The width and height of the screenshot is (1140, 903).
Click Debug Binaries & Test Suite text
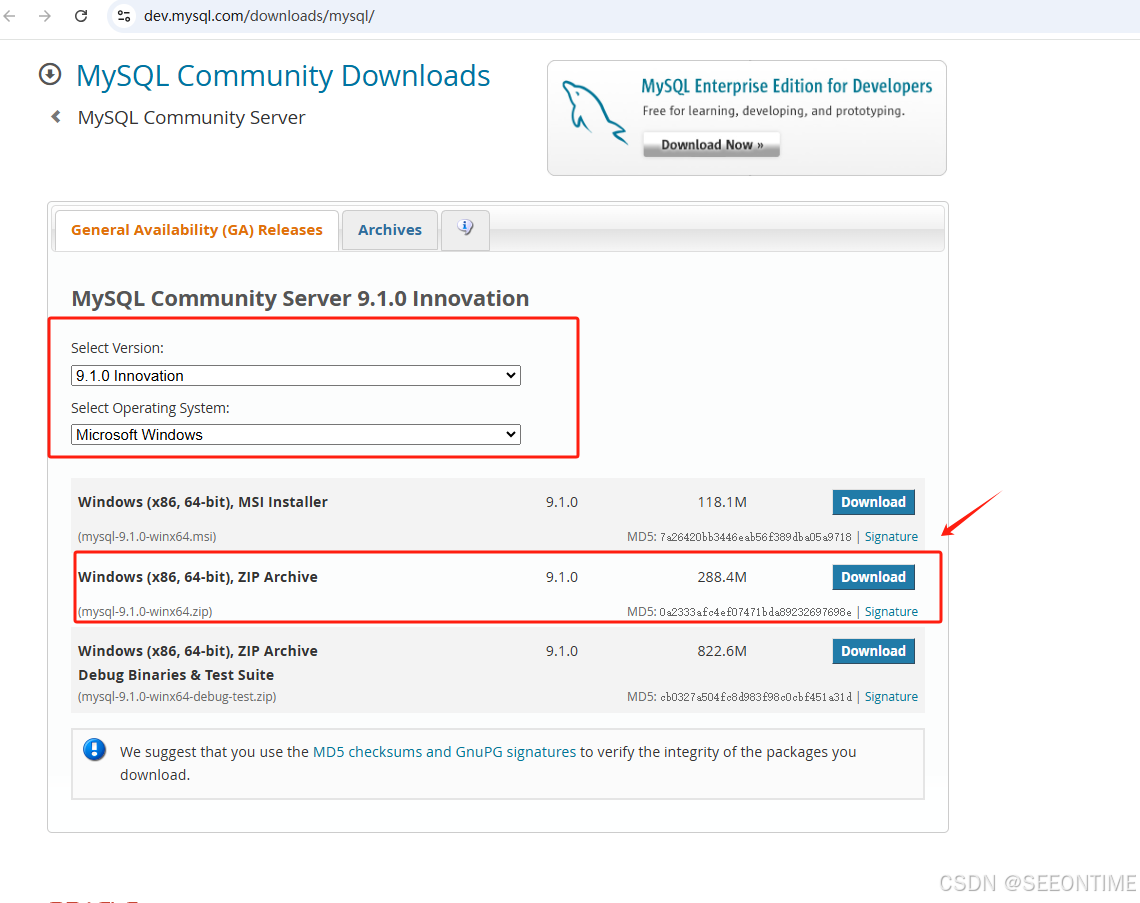click(176, 675)
